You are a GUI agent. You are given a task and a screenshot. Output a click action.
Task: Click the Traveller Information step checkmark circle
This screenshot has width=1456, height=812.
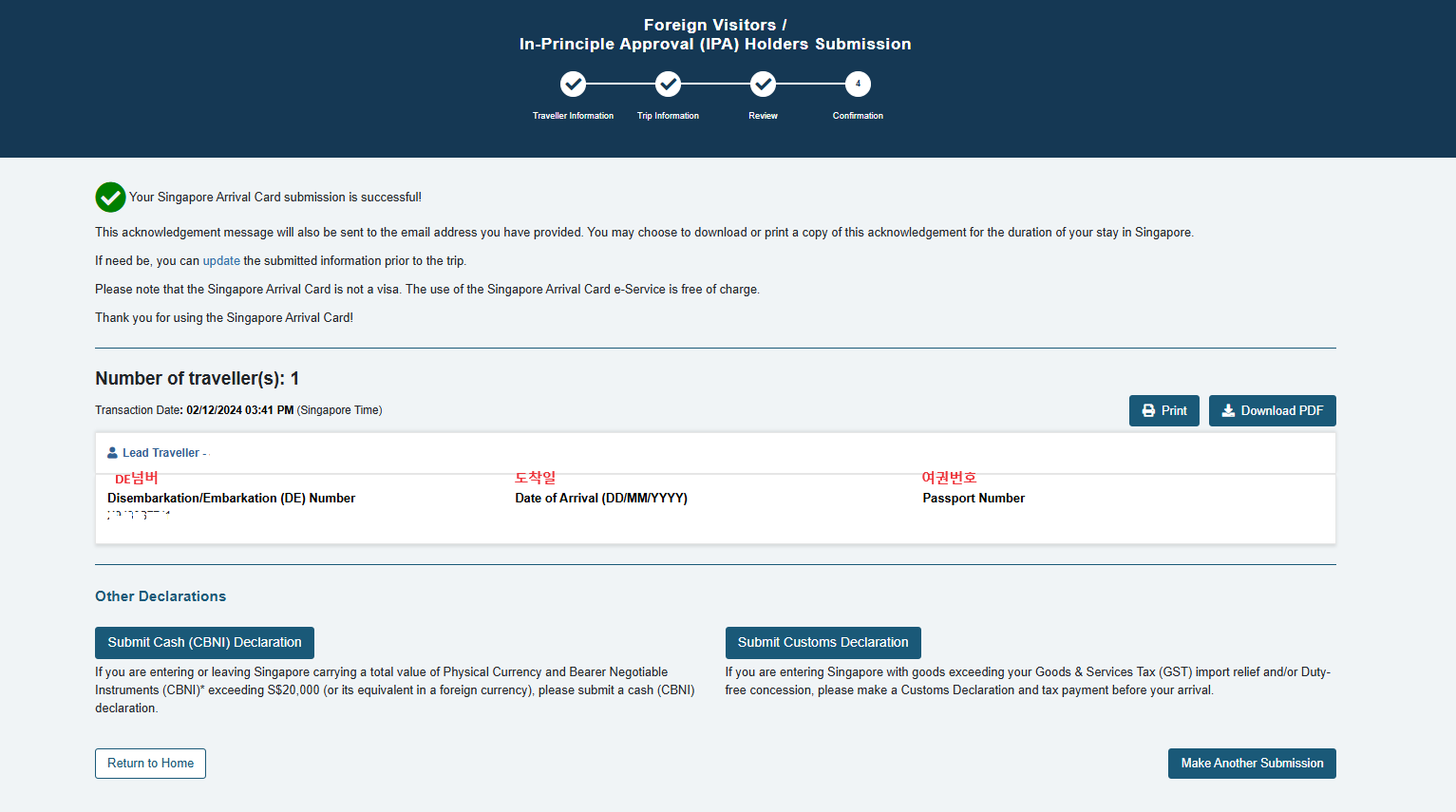pos(573,85)
